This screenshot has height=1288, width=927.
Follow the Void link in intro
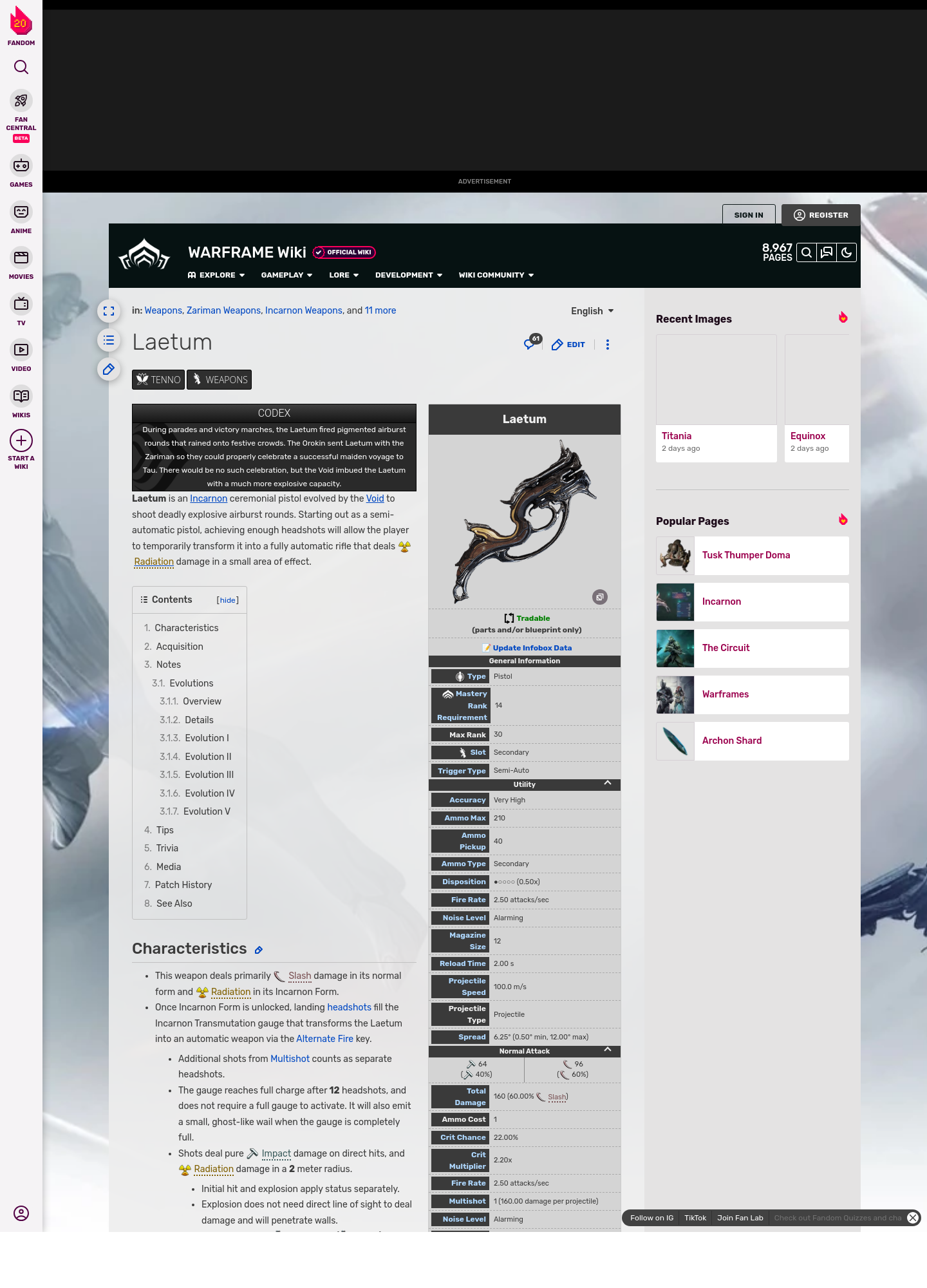(x=375, y=498)
